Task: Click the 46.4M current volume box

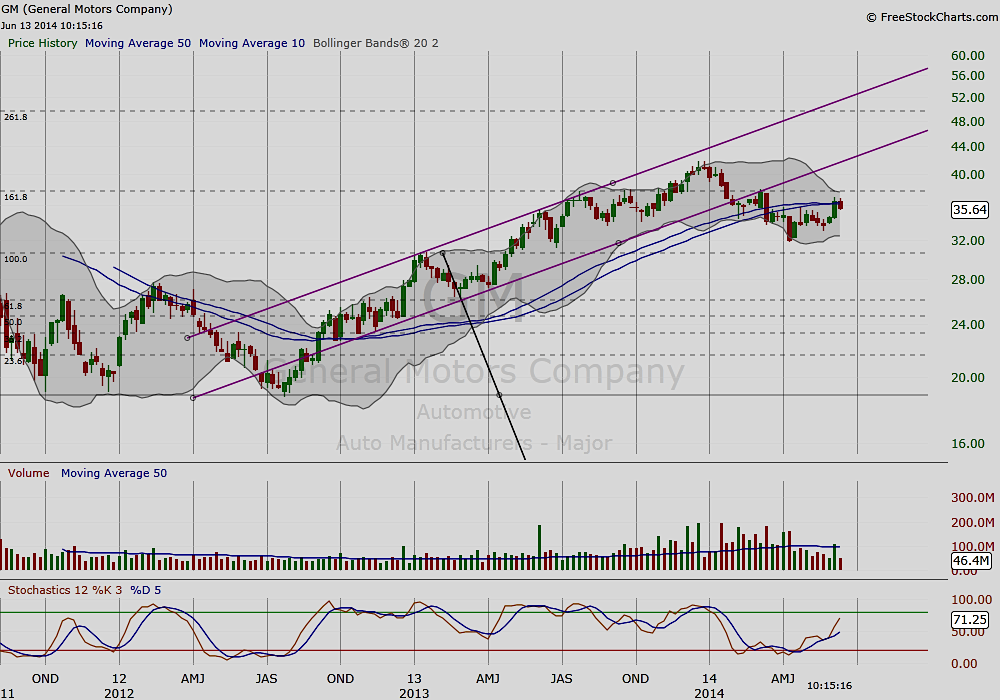Action: [971, 560]
